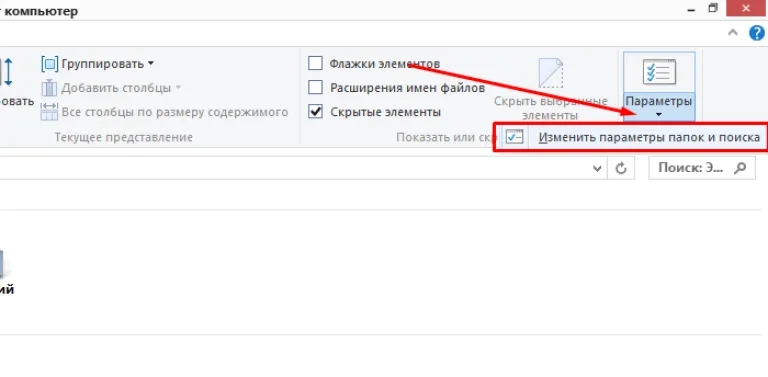Click the Скрыть выбранные элементы page icon

coord(551,73)
